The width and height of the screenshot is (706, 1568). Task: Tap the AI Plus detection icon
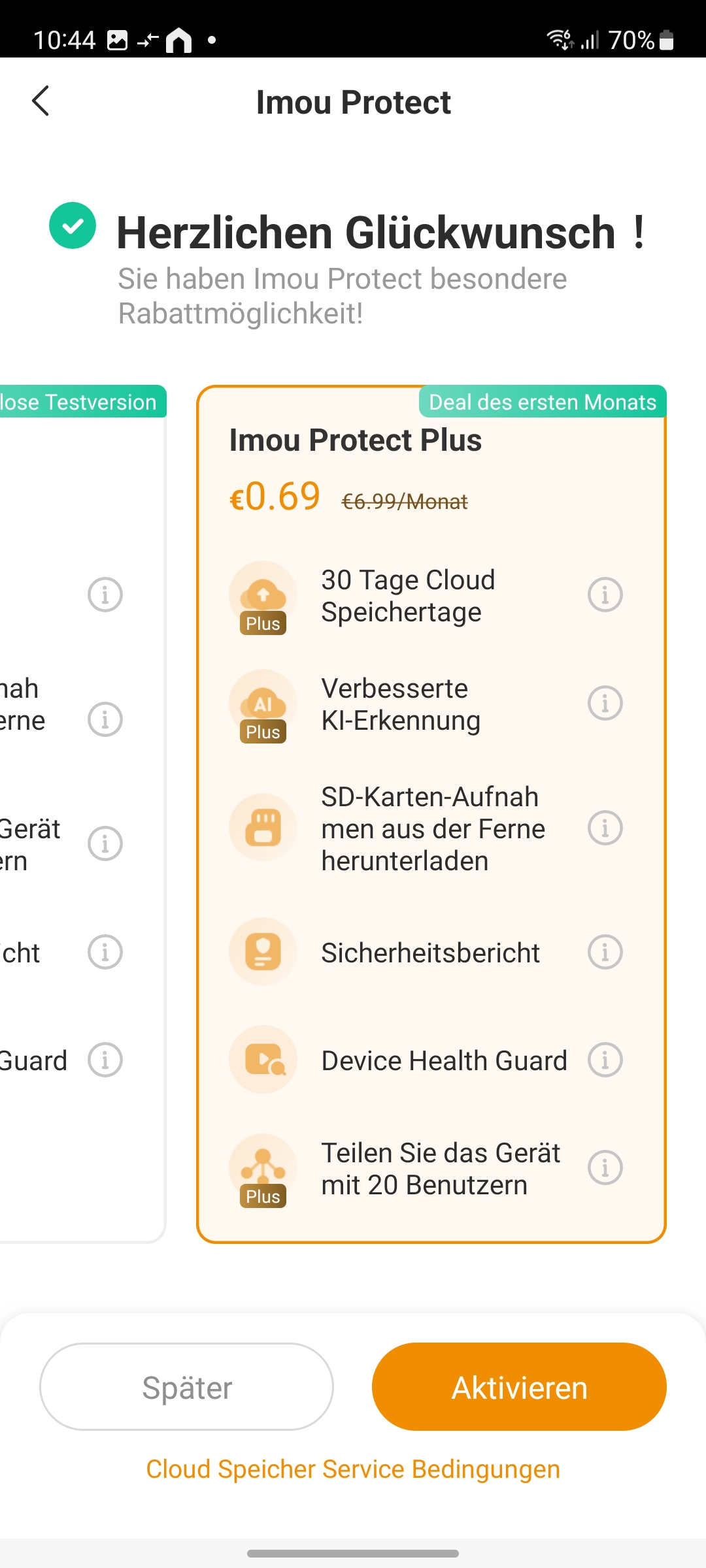263,704
